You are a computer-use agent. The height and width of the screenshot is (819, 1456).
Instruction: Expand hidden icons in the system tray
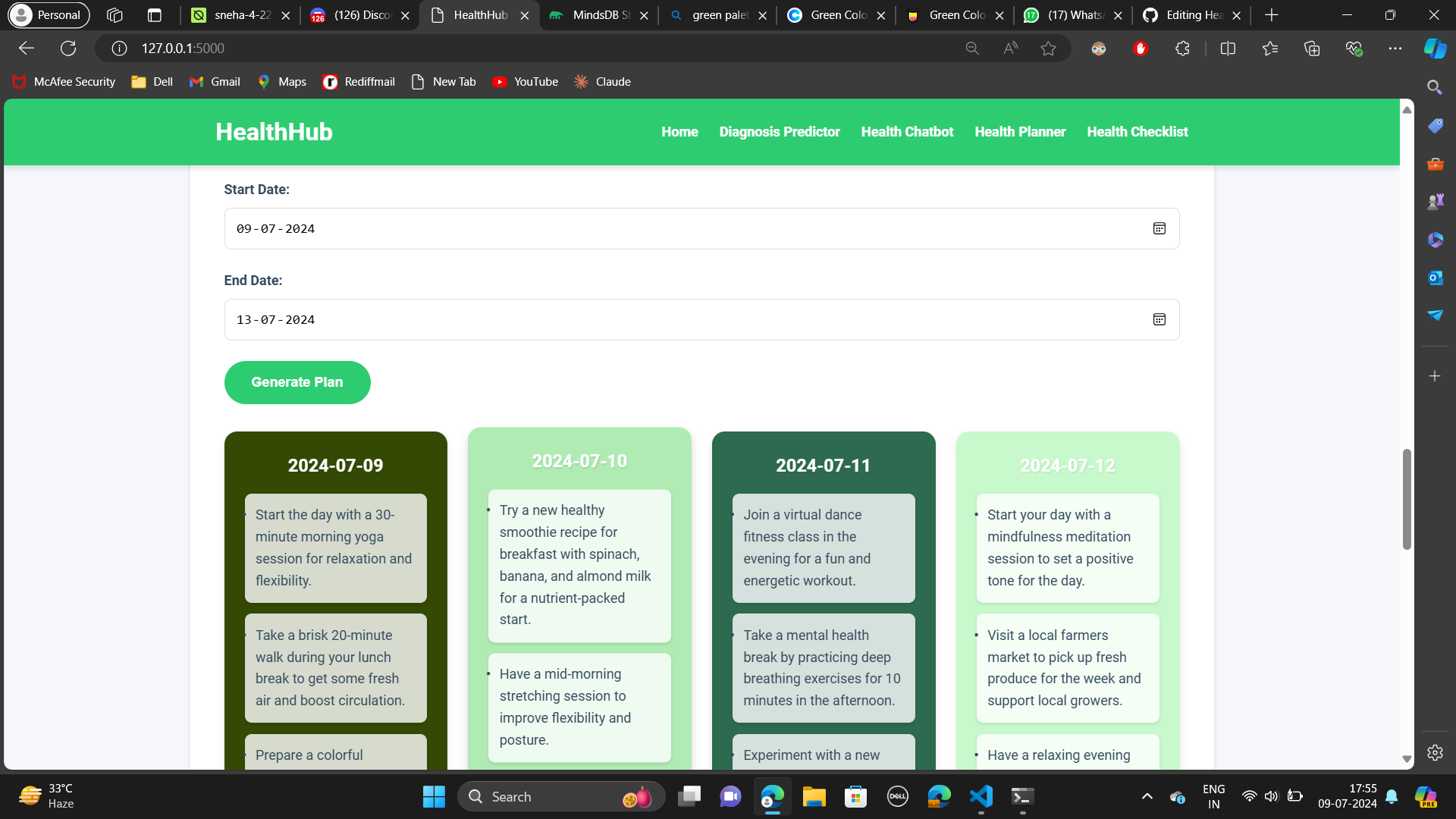pyautogui.click(x=1147, y=796)
